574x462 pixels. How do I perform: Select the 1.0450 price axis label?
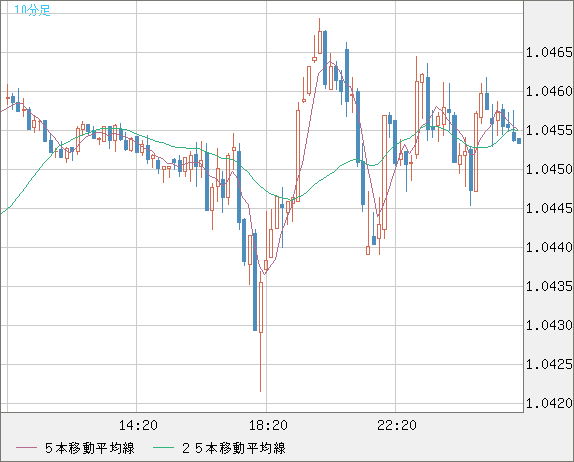point(549,169)
